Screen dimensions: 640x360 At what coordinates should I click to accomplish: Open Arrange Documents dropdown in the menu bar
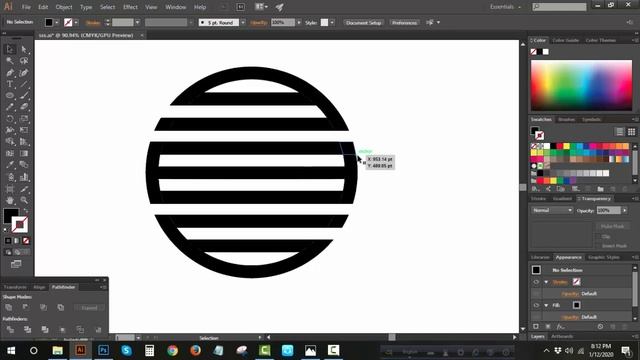tap(261, 7)
